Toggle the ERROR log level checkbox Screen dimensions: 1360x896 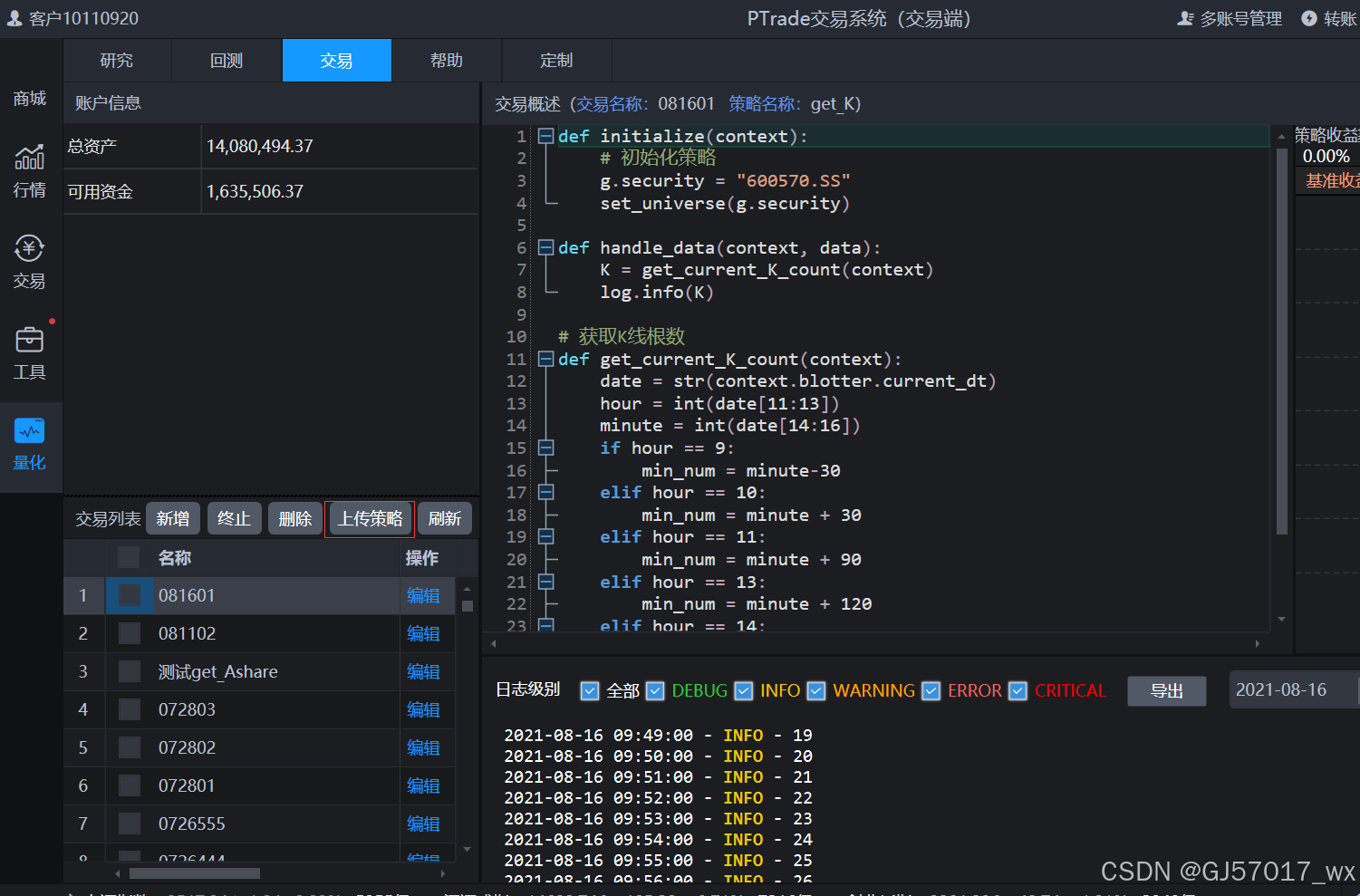click(x=931, y=690)
